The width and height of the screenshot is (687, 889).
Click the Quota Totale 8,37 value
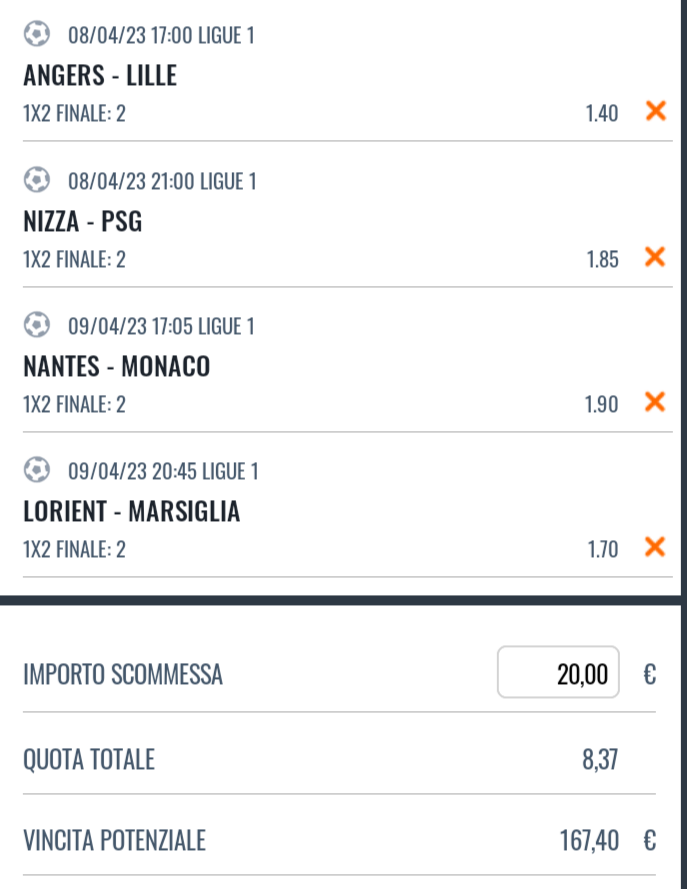(600, 759)
